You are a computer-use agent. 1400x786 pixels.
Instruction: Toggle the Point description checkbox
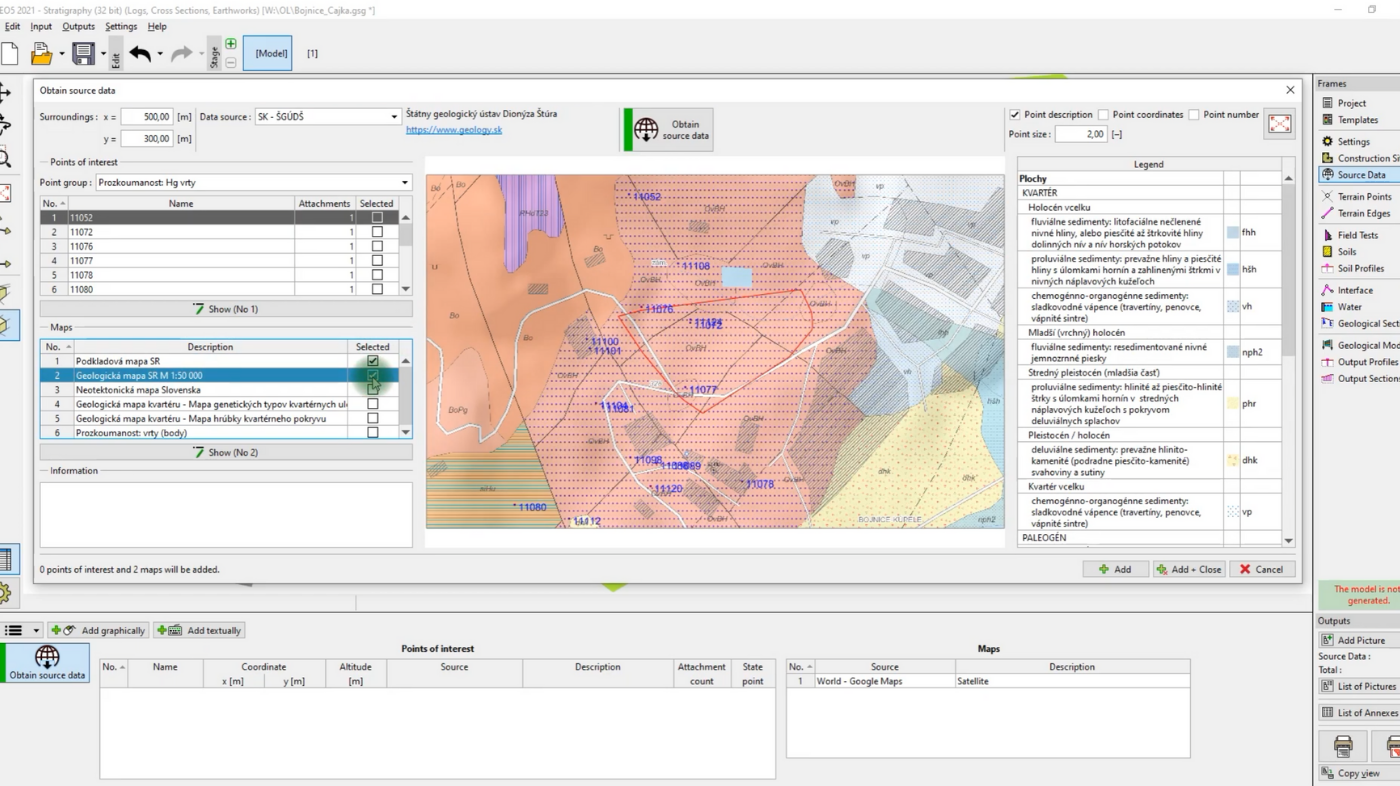1015,115
